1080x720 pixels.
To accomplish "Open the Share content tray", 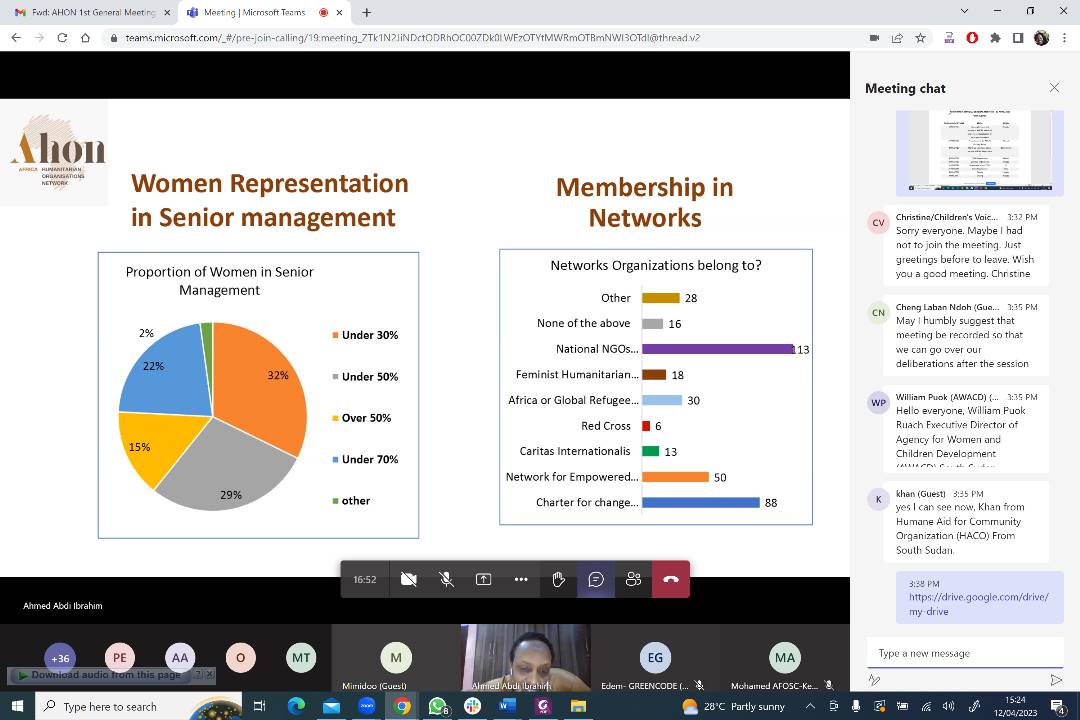I will pyautogui.click(x=483, y=579).
